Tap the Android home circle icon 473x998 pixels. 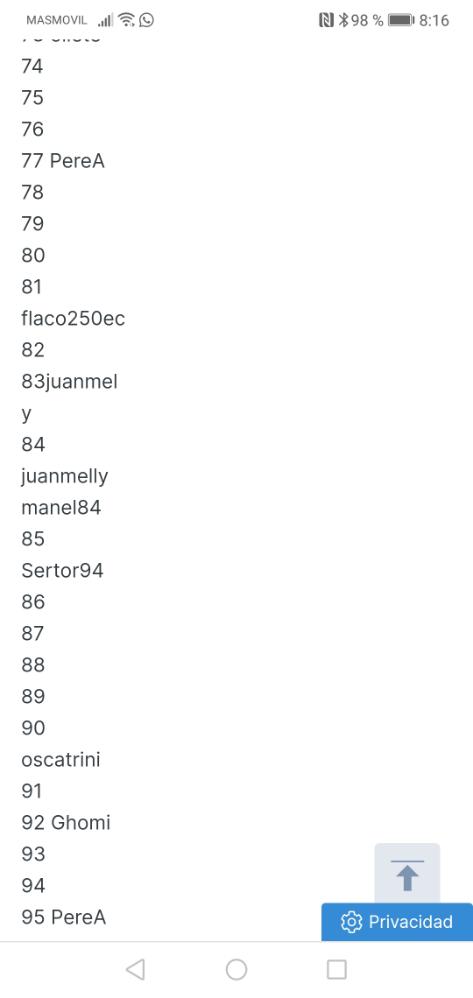236,969
